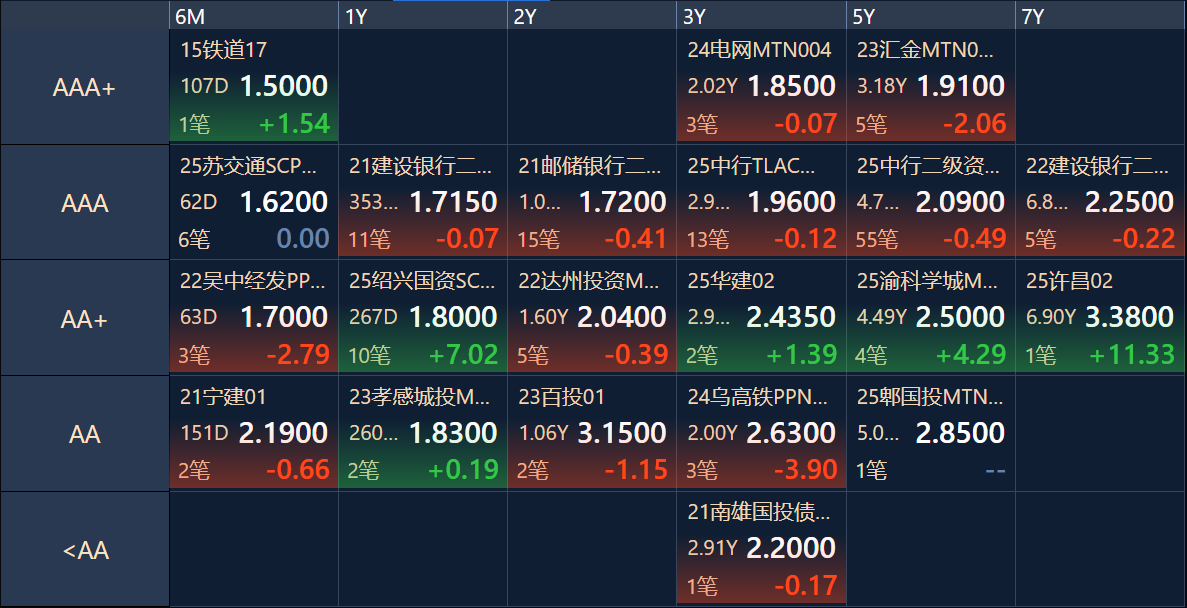Viewport: 1187px width, 608px height.
Task: Open the 22吴中经发PPN cell
Action: point(254,317)
